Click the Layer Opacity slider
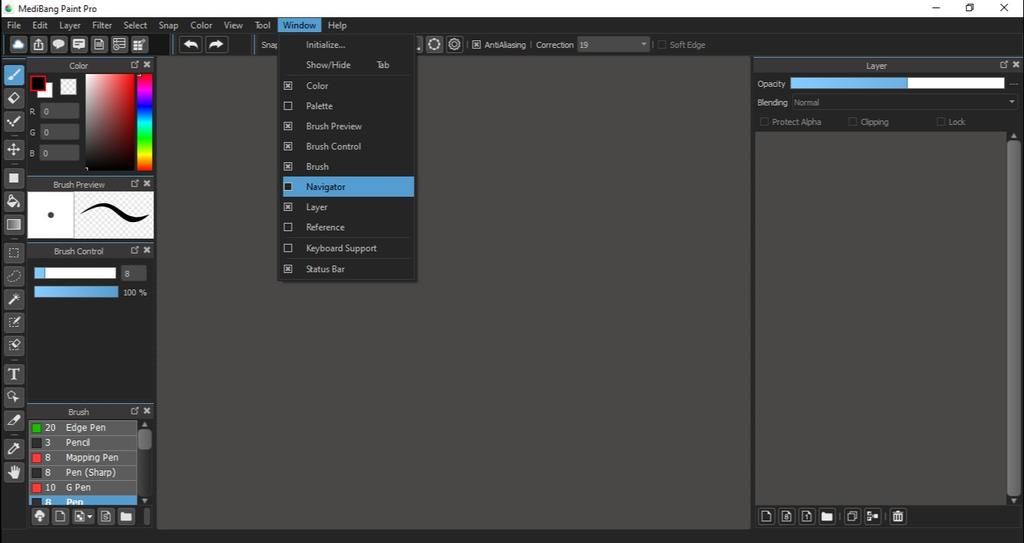 (x=897, y=83)
